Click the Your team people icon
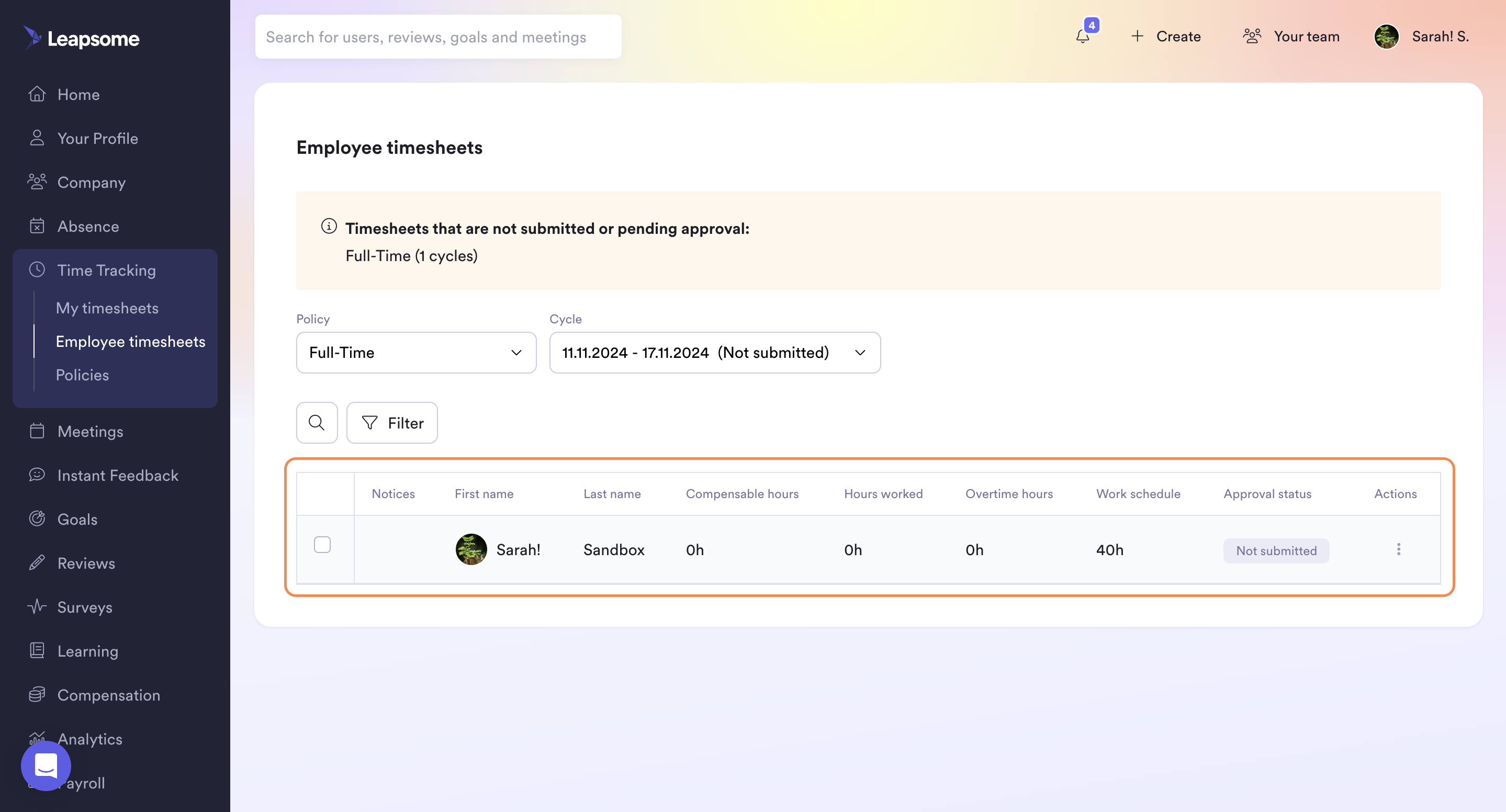1506x812 pixels. click(1252, 36)
